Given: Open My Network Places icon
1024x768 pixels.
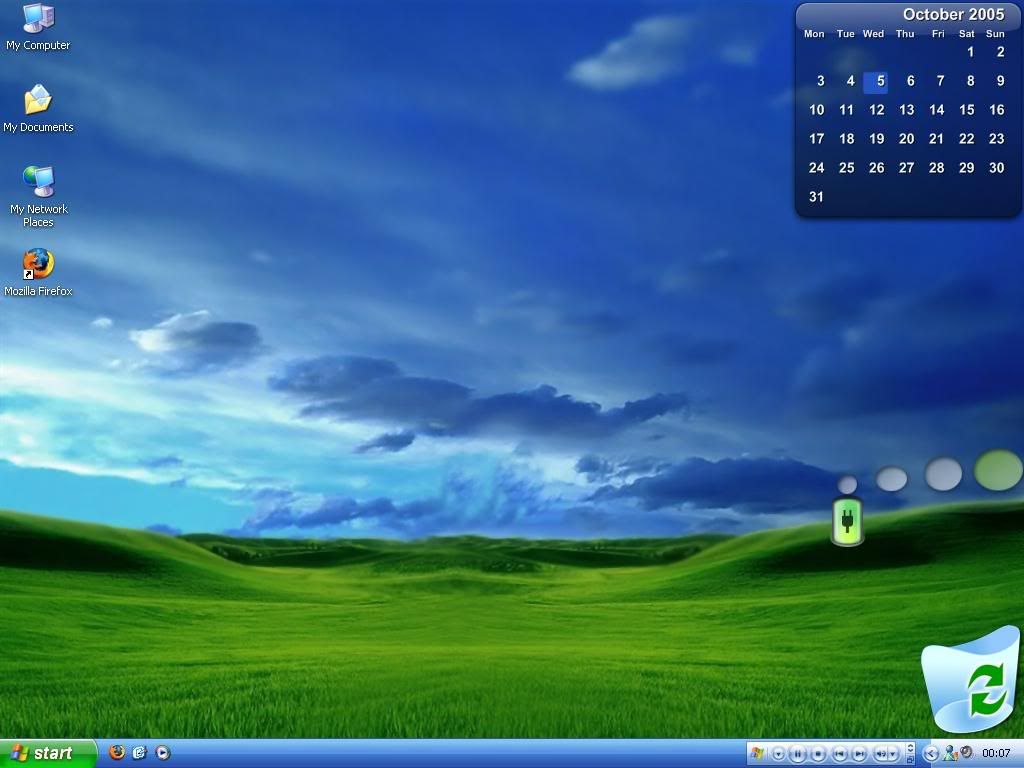Looking at the screenshot, I should (x=38, y=183).
